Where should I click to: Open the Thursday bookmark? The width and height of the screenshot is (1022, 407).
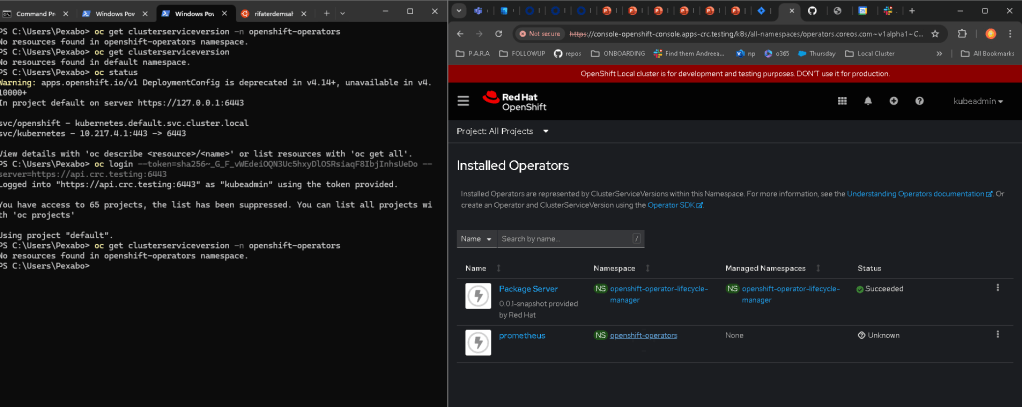[816, 53]
